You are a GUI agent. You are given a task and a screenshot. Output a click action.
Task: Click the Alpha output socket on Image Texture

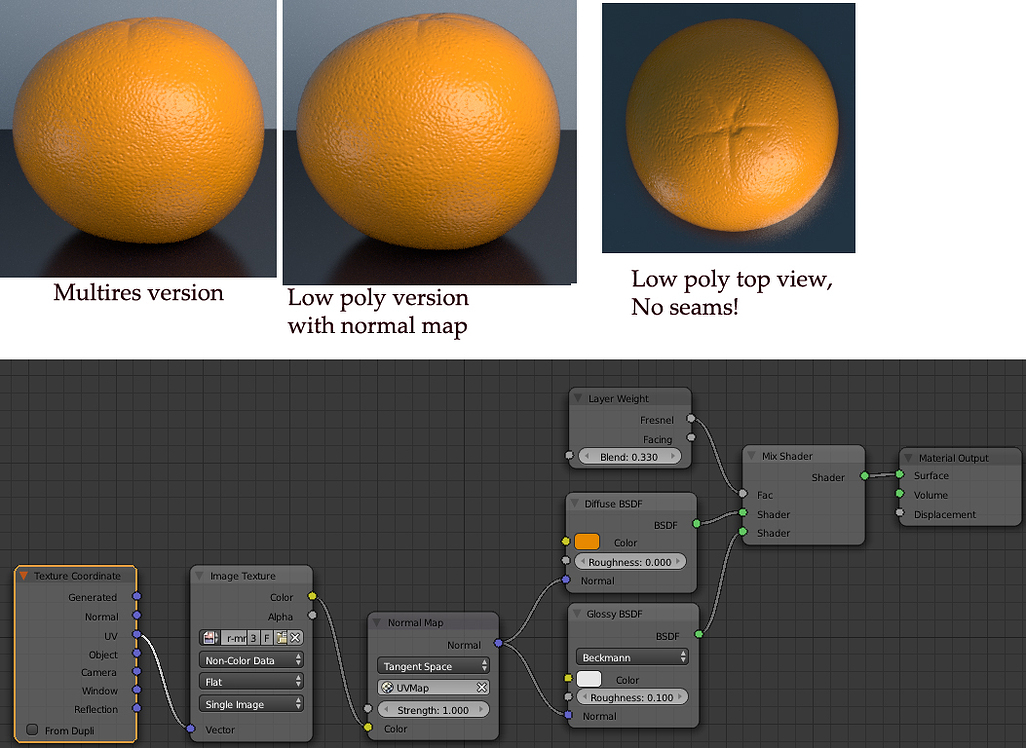pos(312,615)
